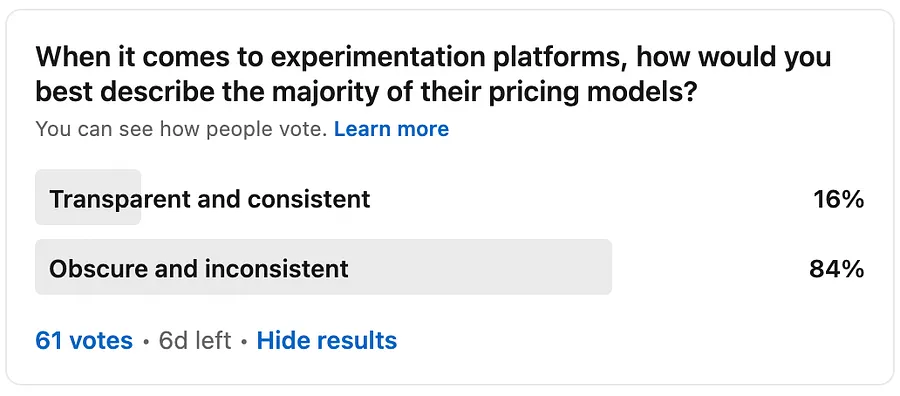
Task: Click the 16% result percentage
Action: point(839,200)
